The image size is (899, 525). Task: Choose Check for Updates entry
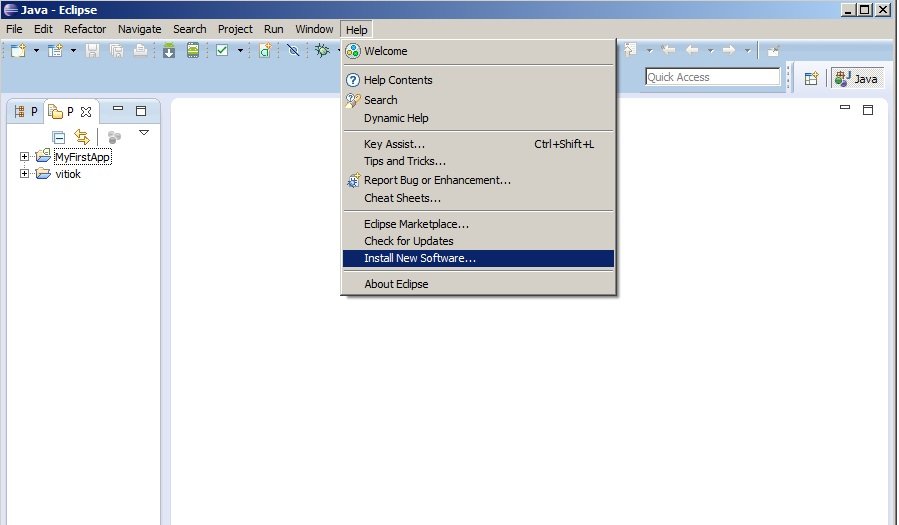click(479, 241)
